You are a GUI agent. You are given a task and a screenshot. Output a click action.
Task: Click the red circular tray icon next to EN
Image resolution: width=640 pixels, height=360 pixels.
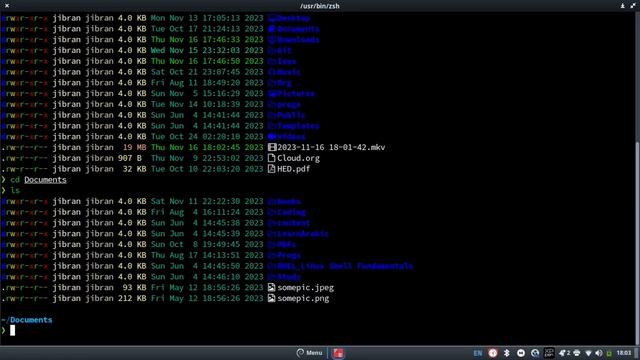click(x=493, y=353)
